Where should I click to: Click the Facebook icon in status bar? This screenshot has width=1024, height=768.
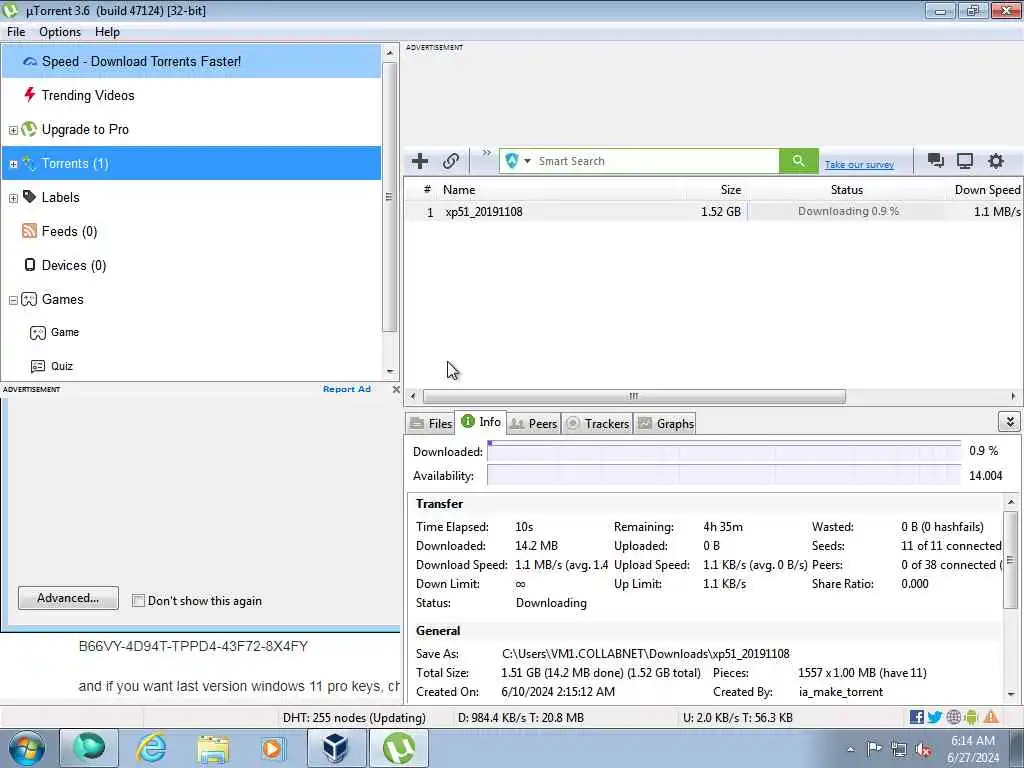click(916, 717)
